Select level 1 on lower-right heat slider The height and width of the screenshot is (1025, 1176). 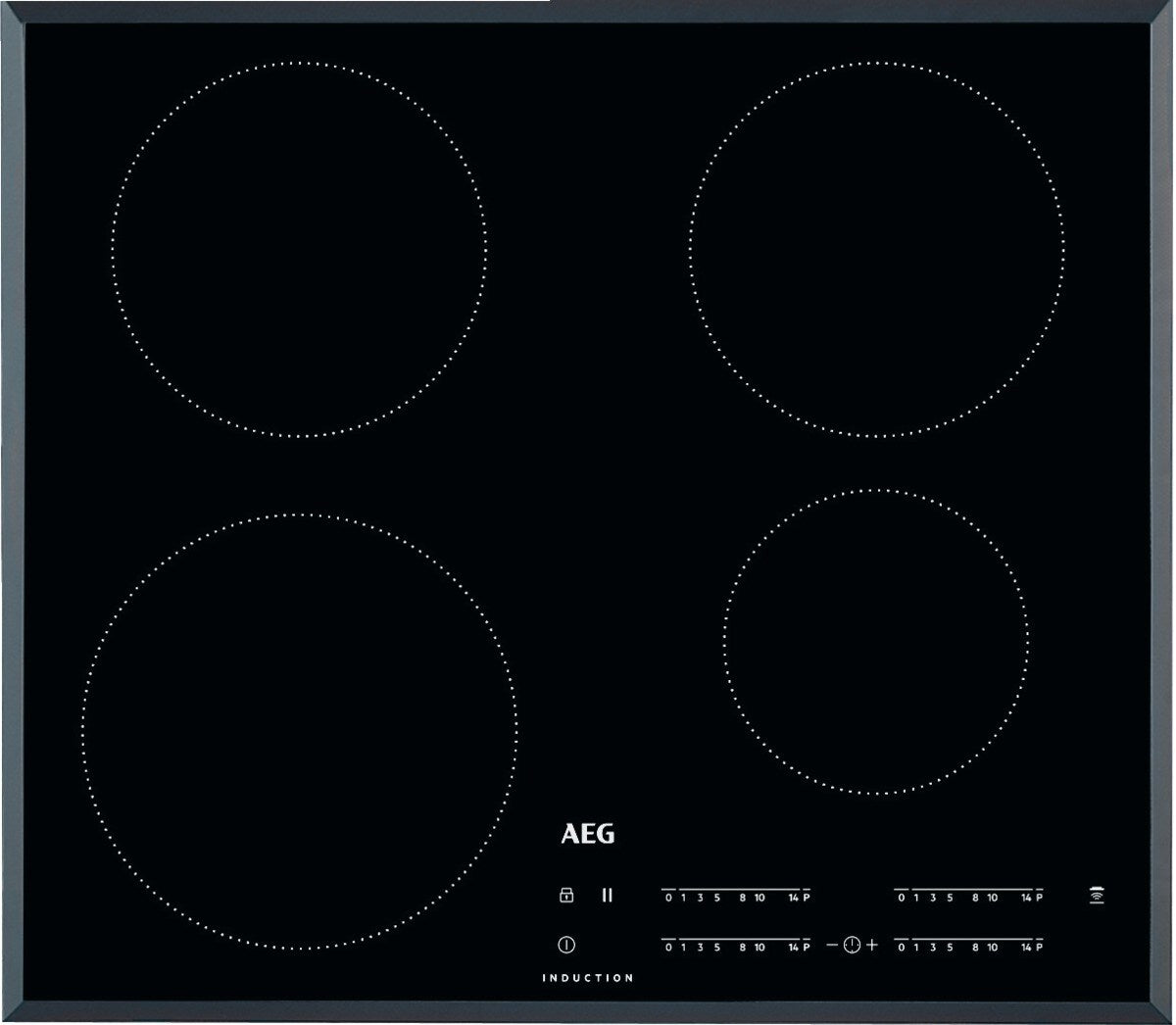point(915,948)
